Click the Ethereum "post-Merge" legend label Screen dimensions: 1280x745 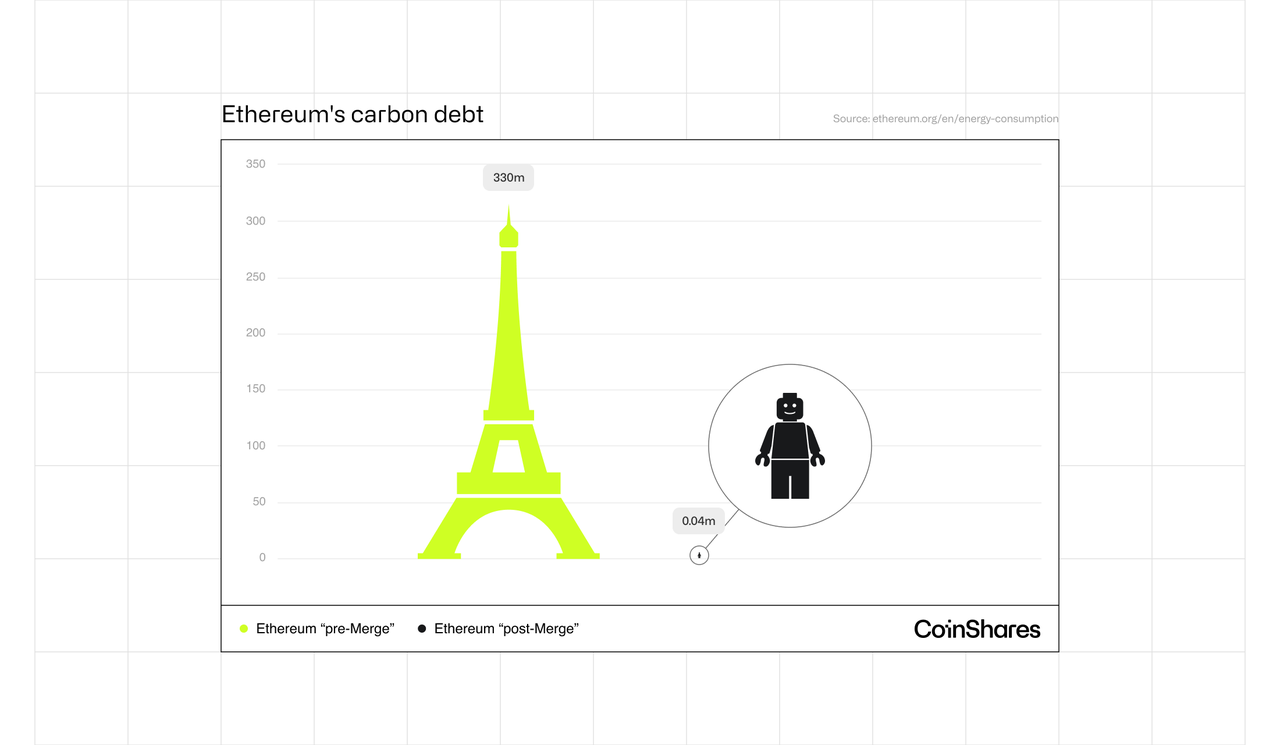tap(507, 629)
